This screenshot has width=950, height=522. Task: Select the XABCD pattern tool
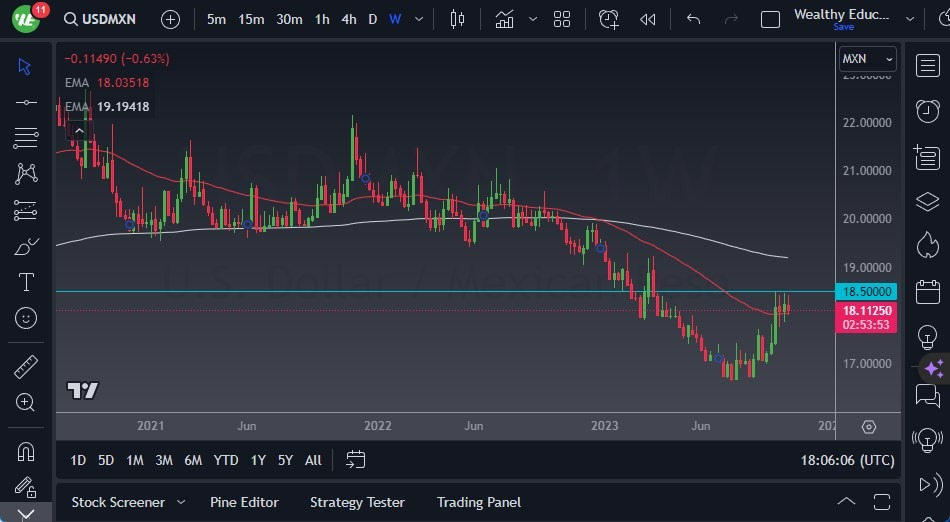25,174
